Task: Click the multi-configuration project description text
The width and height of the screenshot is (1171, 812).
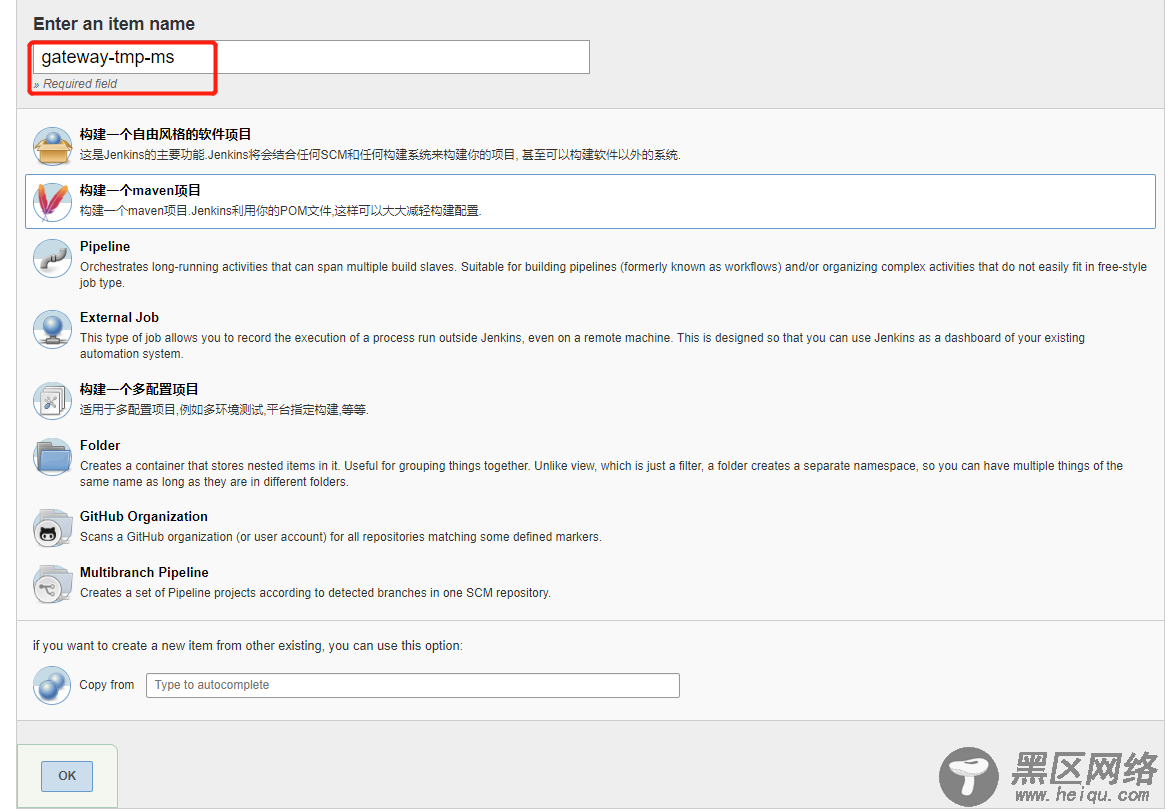Action: [x=224, y=410]
